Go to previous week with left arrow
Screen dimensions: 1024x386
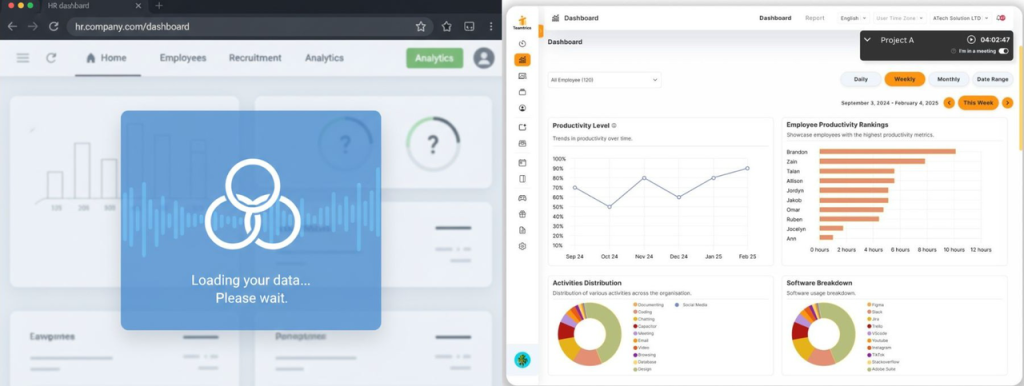(x=949, y=103)
